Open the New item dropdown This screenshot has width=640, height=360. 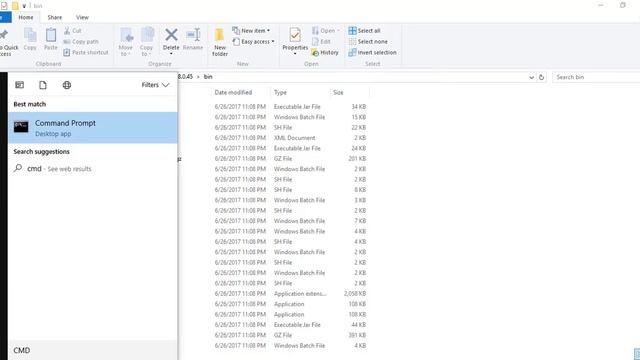(x=251, y=31)
